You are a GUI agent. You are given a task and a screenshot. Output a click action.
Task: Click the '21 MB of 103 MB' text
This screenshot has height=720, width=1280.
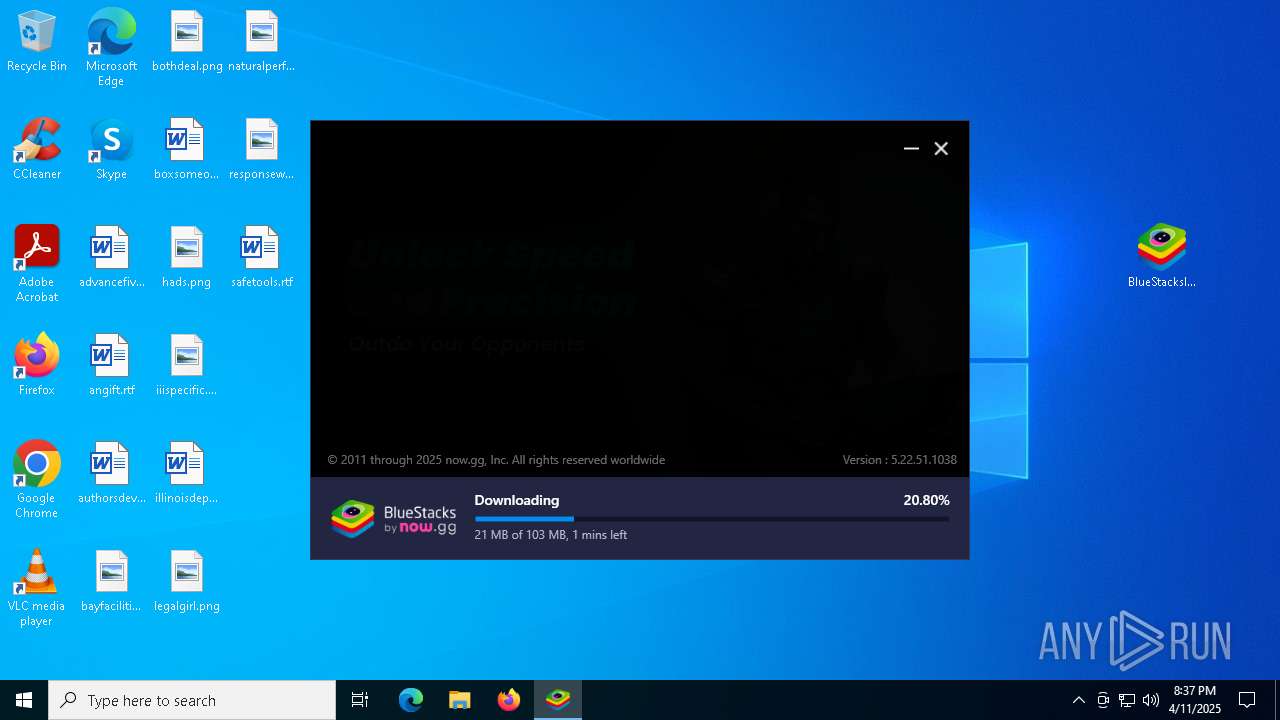pos(518,535)
